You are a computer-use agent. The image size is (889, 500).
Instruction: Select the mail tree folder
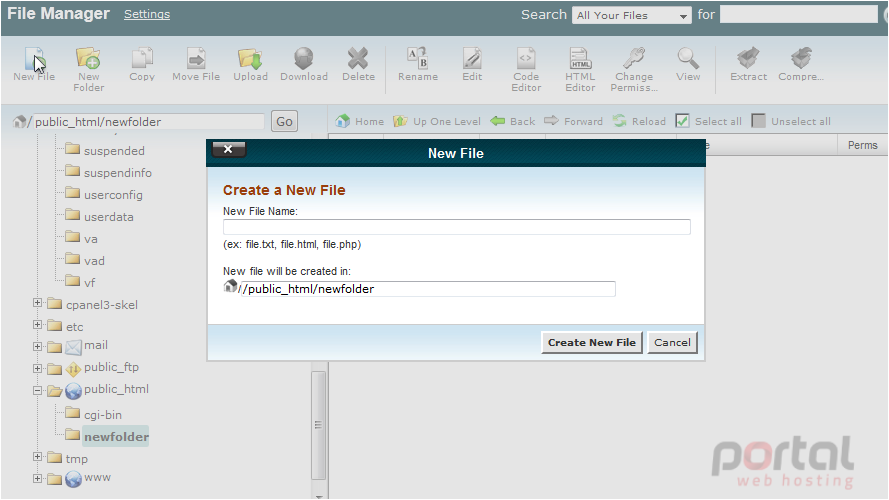[96, 345]
